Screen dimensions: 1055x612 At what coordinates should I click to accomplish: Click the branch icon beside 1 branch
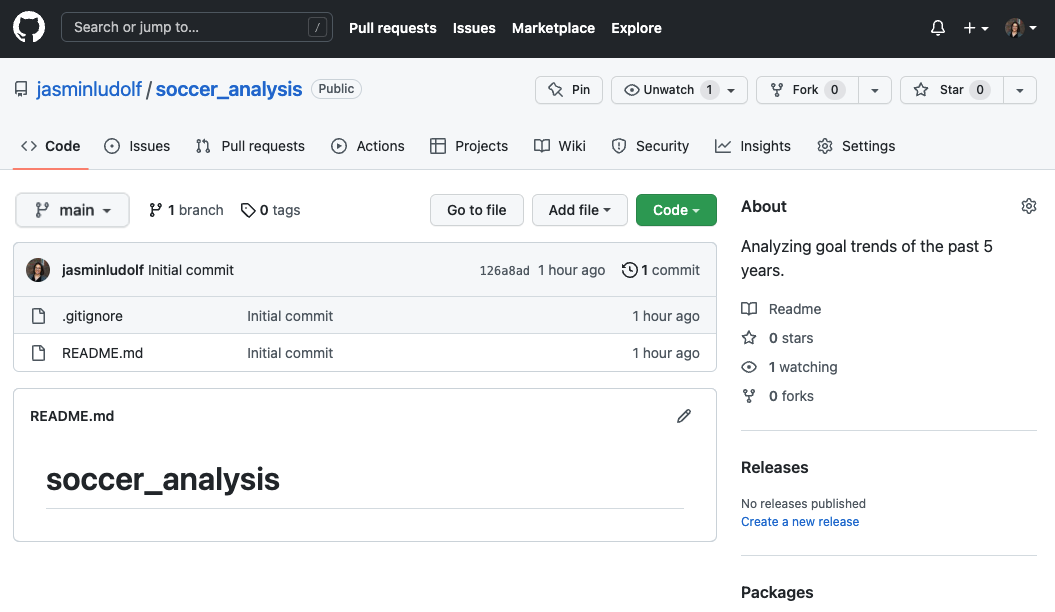tap(156, 210)
